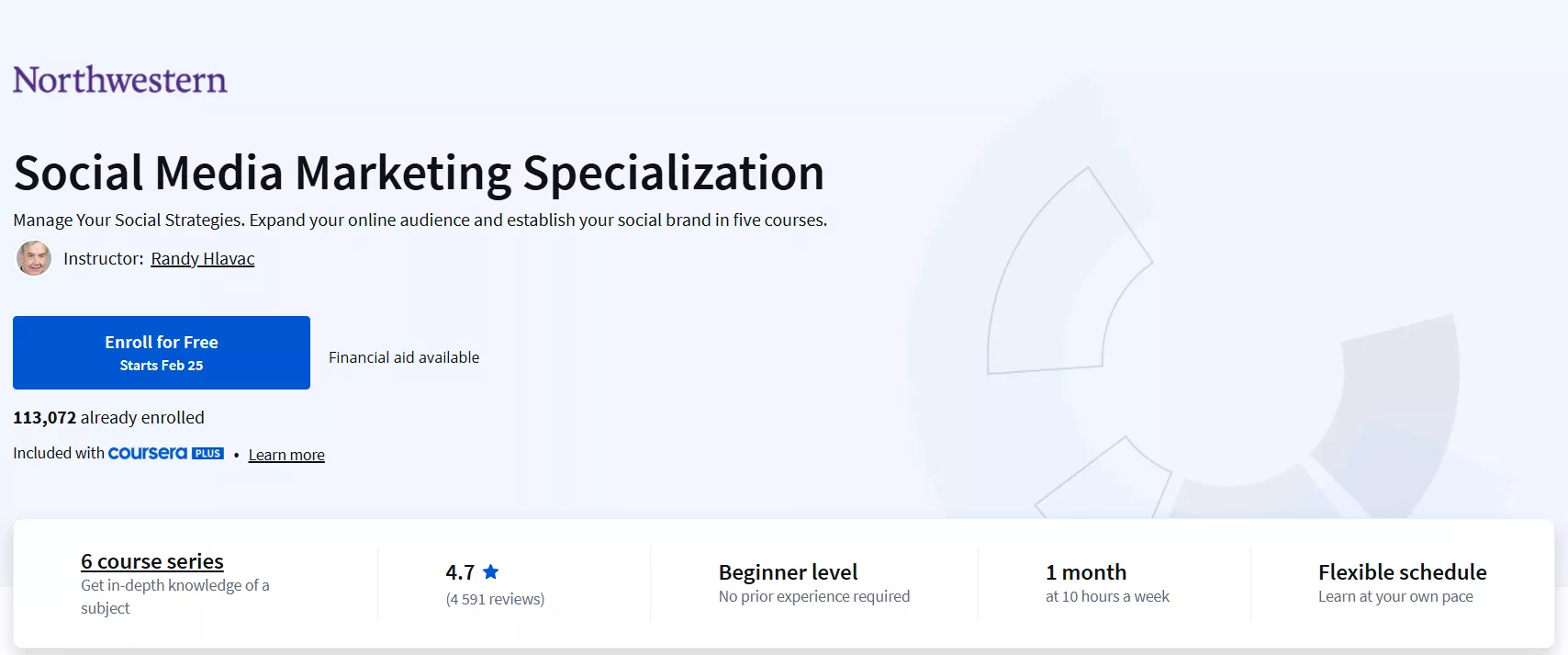This screenshot has height=655, width=1568.
Task: Click the blue rating star icon
Action: point(491,571)
